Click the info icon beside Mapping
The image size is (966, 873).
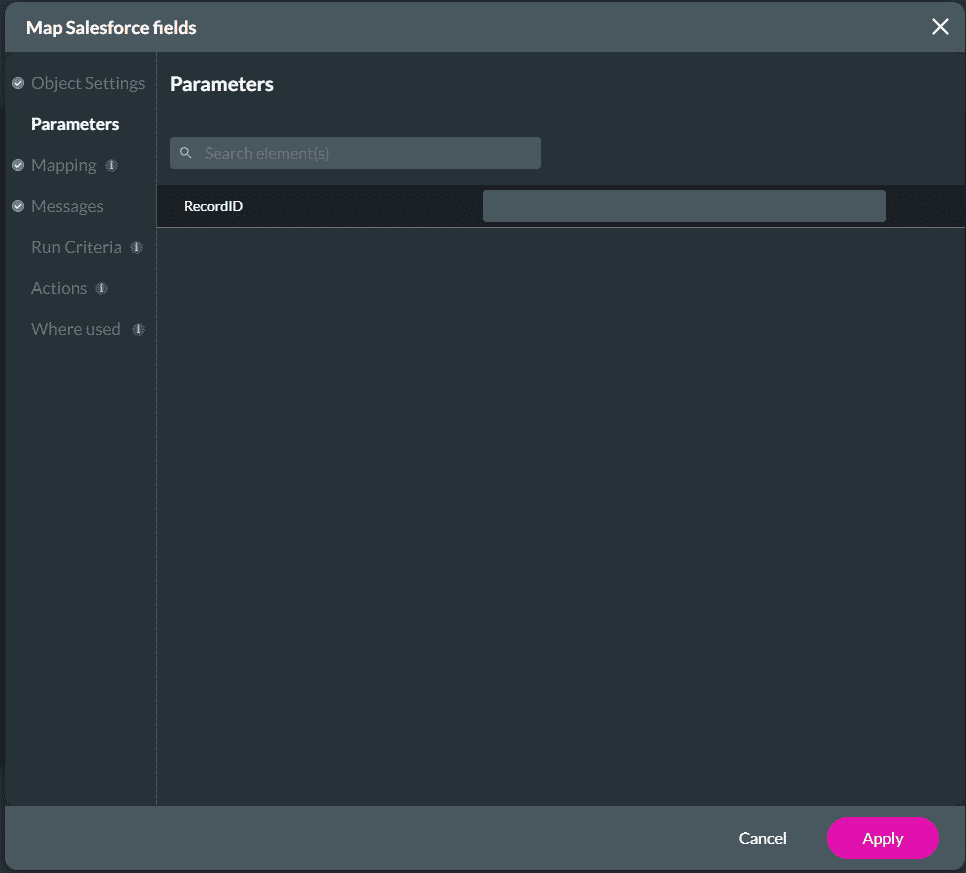pos(111,165)
